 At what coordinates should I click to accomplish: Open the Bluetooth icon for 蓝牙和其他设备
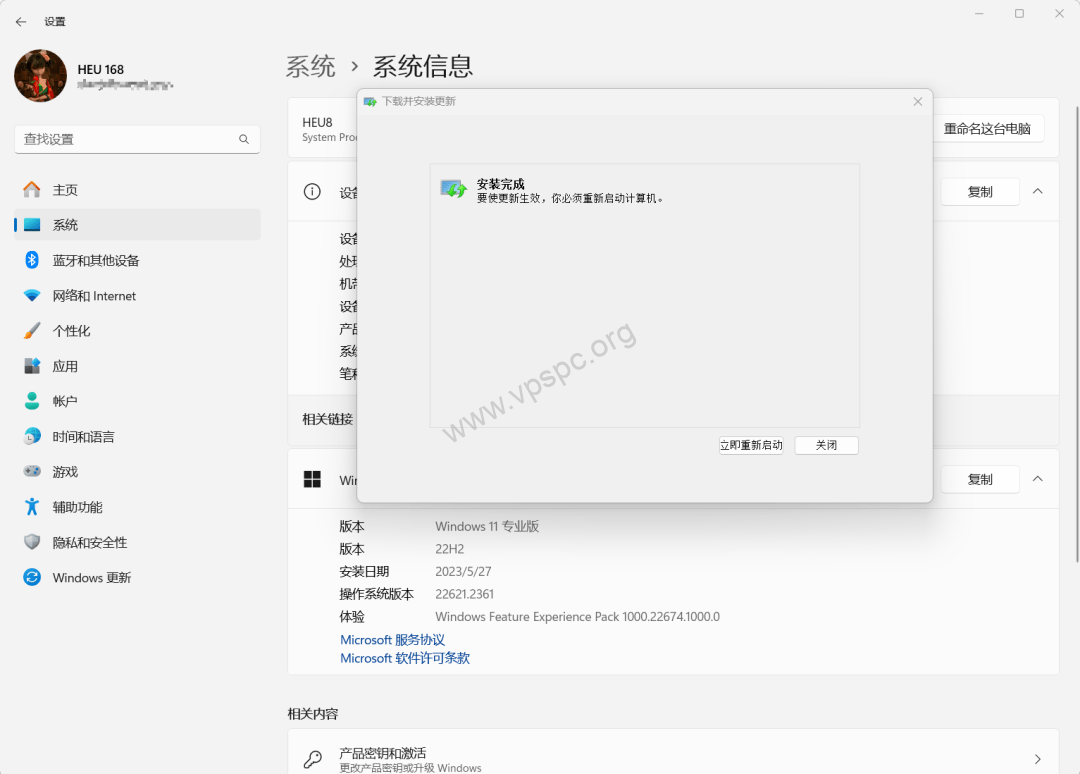point(32,260)
